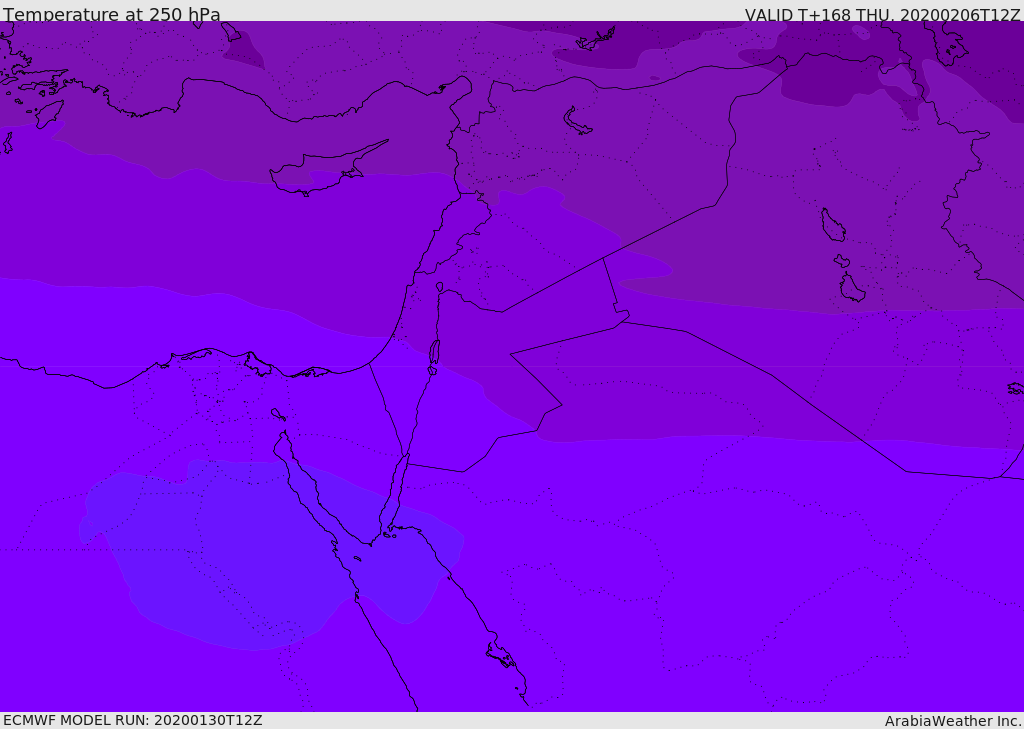Viewport: 1024px width, 729px height.
Task: Click the Sea of Galilee outline
Action: click(439, 287)
